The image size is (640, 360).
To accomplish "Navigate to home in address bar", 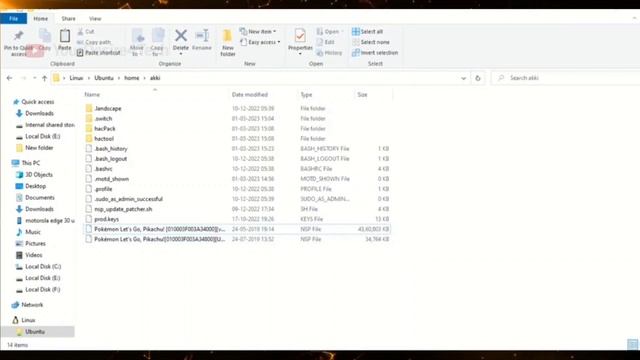I will pyautogui.click(x=131, y=78).
